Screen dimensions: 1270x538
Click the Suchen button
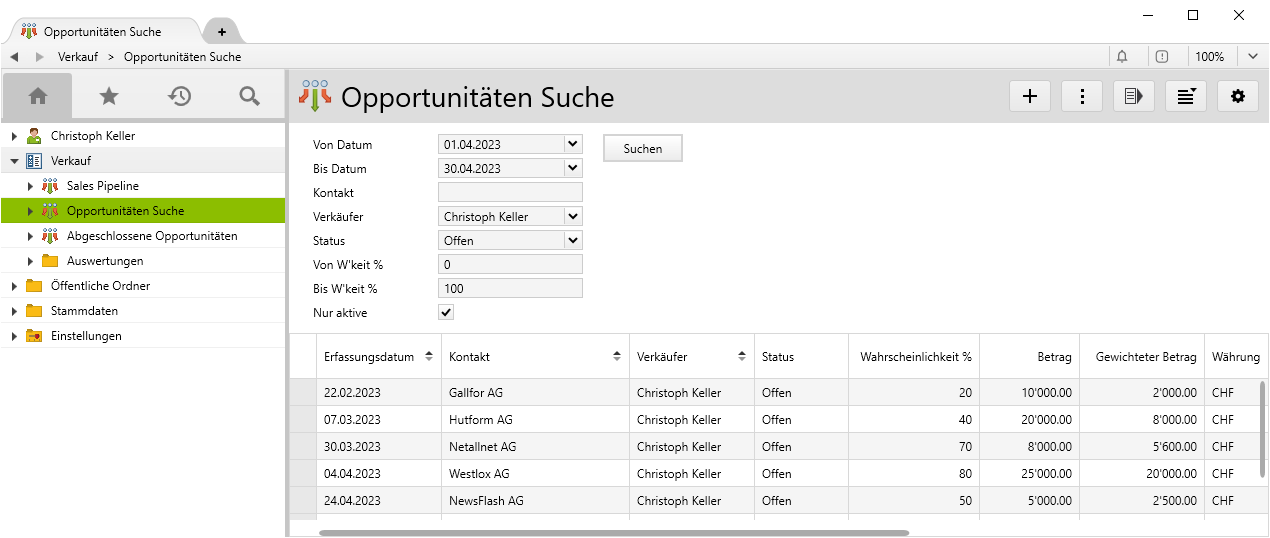pos(642,148)
